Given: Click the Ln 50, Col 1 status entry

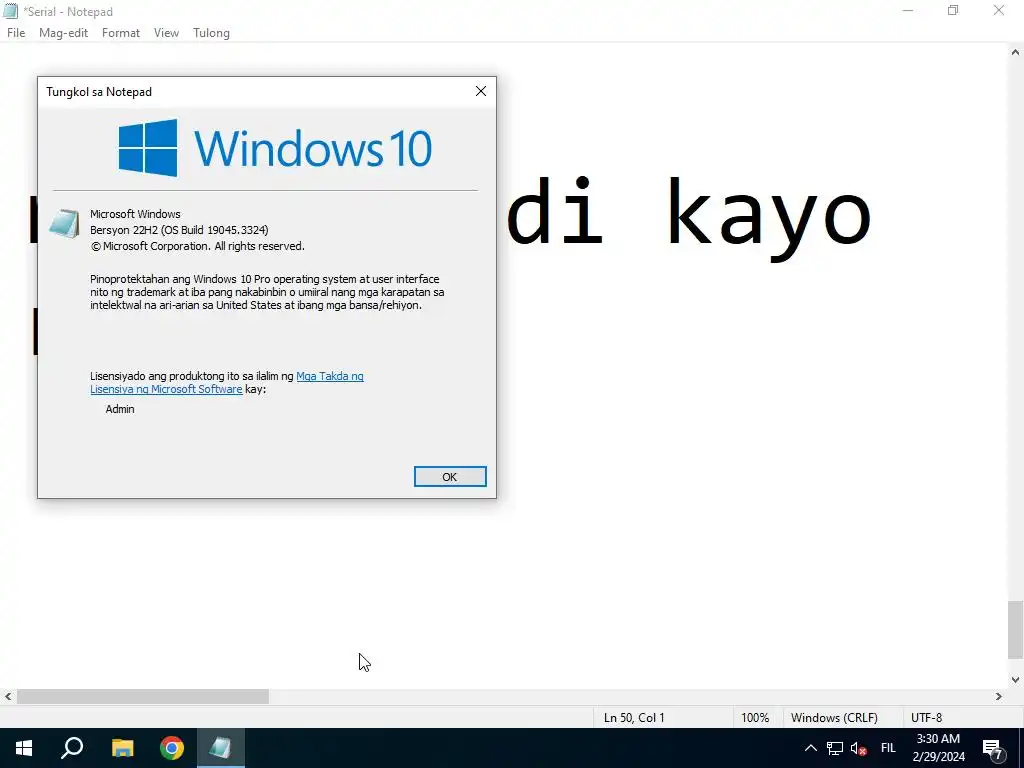Looking at the screenshot, I should tap(634, 718).
